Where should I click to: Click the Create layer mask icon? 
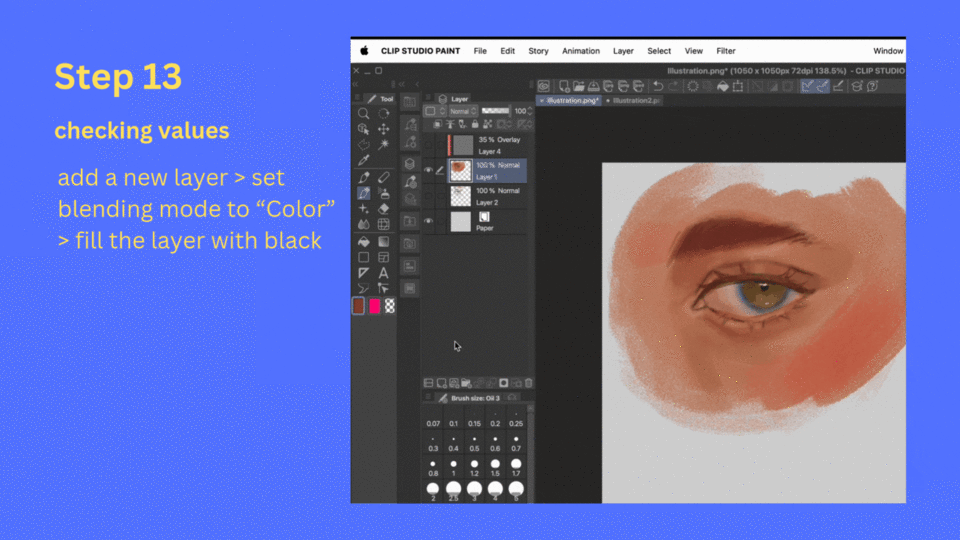click(503, 383)
